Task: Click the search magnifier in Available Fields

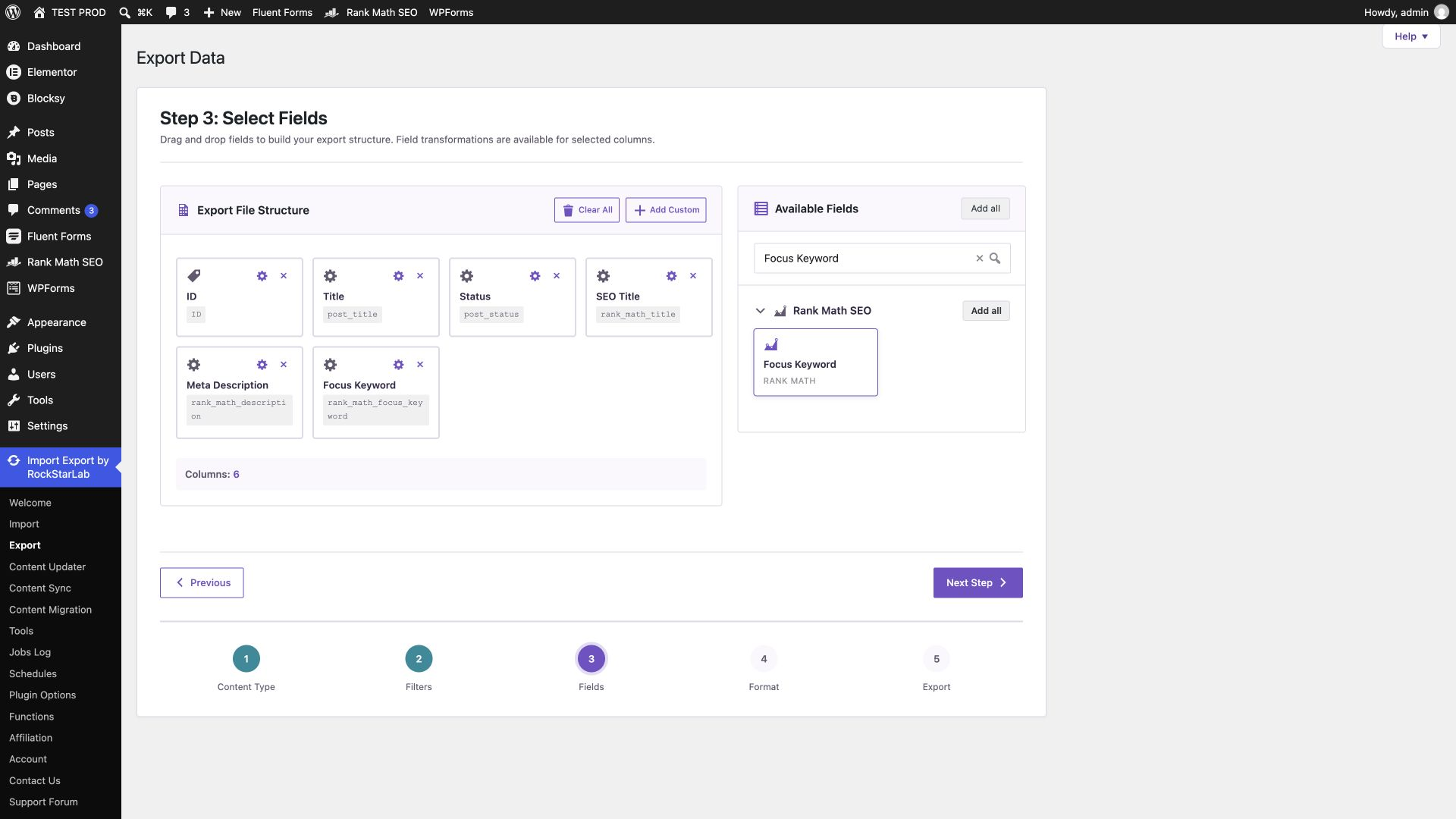Action: pyautogui.click(x=995, y=259)
